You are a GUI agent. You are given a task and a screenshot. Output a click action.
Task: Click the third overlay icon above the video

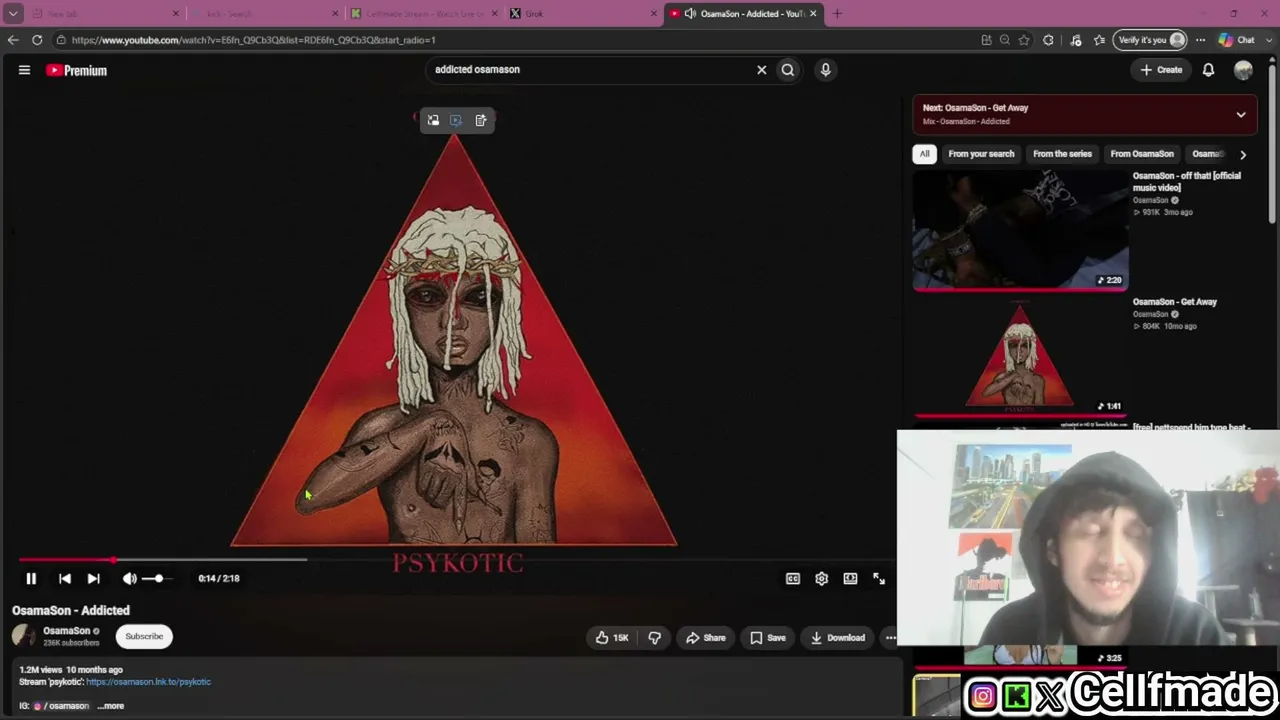tap(480, 120)
